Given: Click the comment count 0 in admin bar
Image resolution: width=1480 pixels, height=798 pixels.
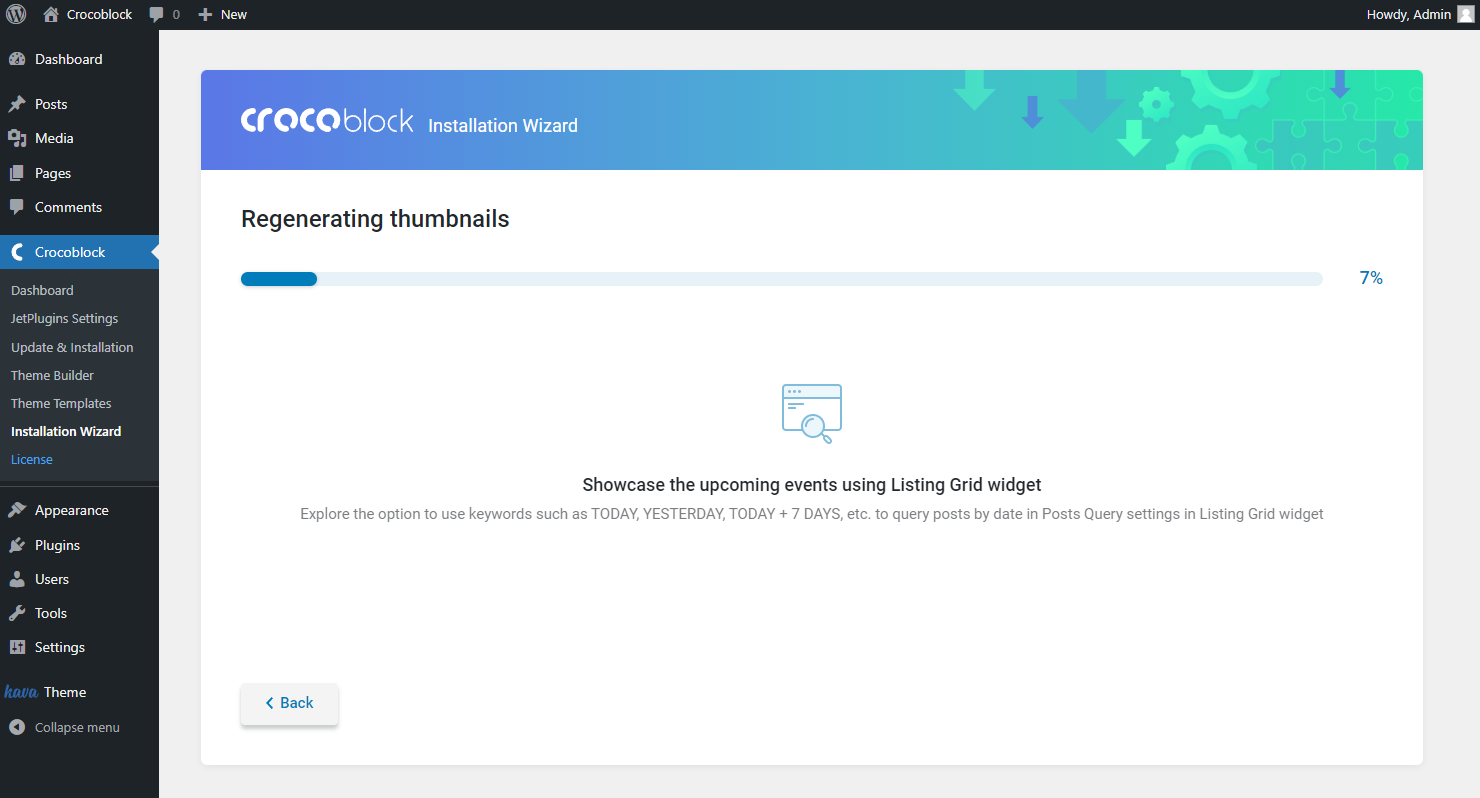Looking at the screenshot, I should pos(176,15).
